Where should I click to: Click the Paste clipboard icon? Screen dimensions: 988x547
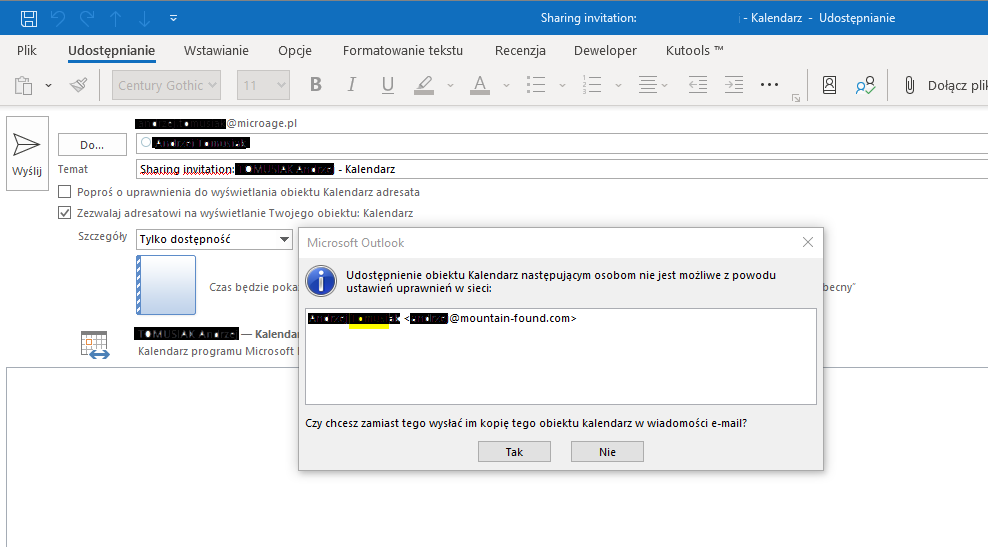[23, 85]
